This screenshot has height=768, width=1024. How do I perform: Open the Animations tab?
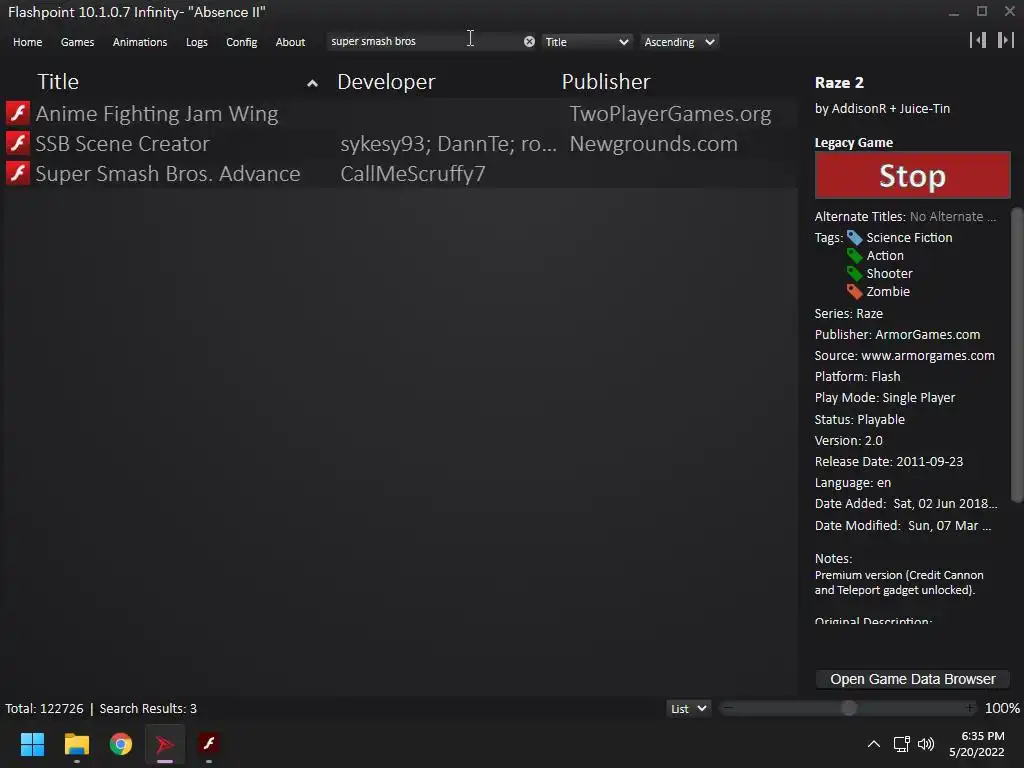click(x=140, y=42)
